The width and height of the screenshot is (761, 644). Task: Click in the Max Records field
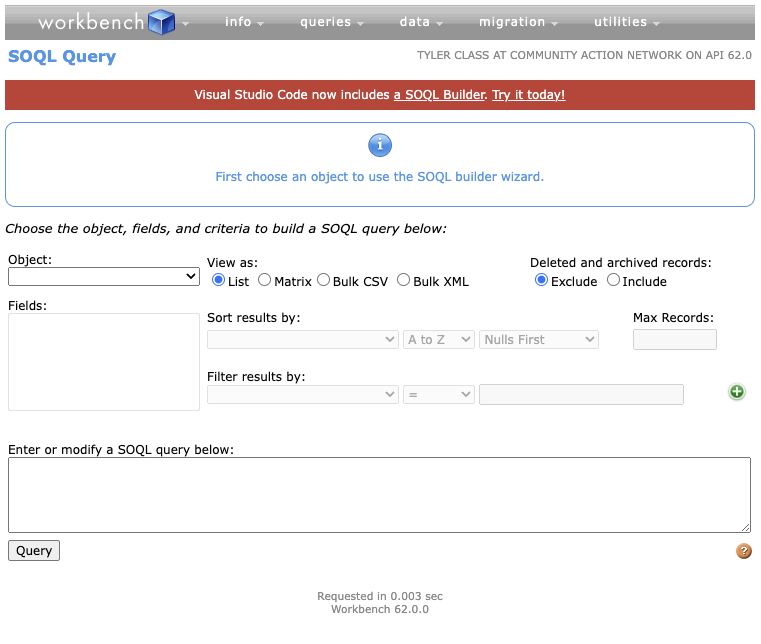[x=675, y=340]
